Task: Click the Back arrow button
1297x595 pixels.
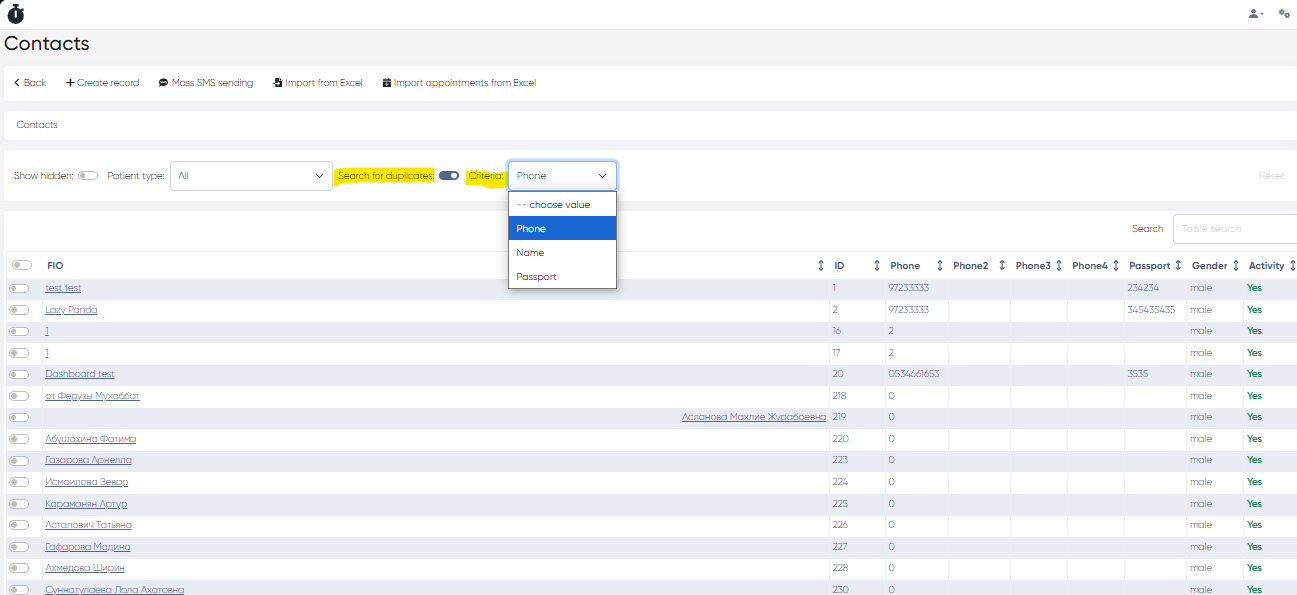Action: click(x=30, y=83)
